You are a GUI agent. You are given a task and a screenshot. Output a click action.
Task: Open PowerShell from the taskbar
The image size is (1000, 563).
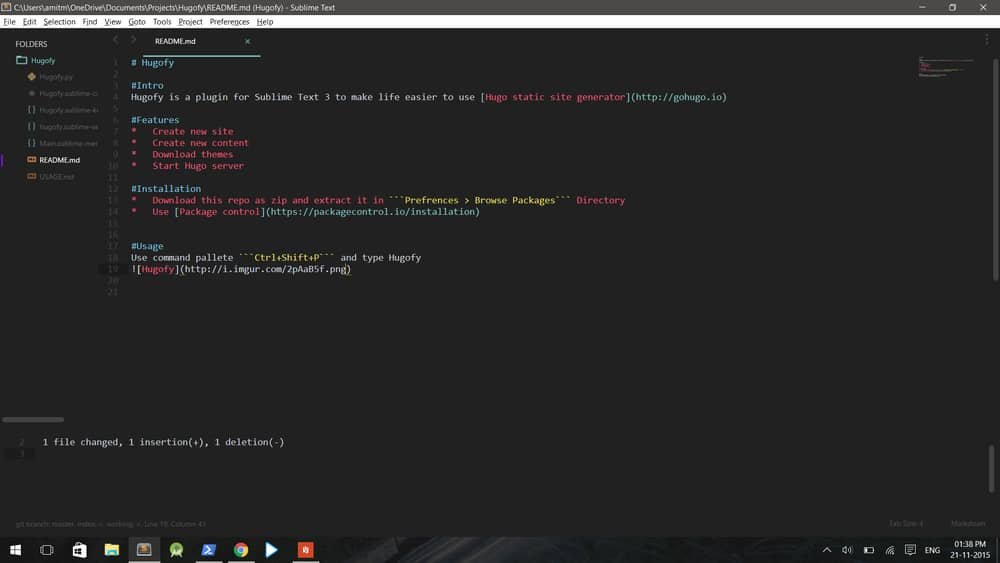point(209,550)
